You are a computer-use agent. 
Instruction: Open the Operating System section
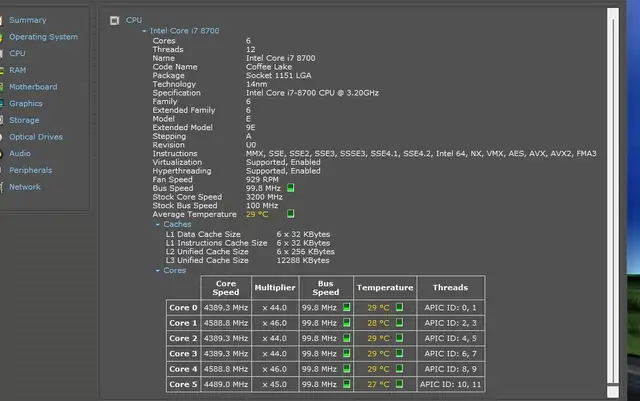[x=43, y=37]
